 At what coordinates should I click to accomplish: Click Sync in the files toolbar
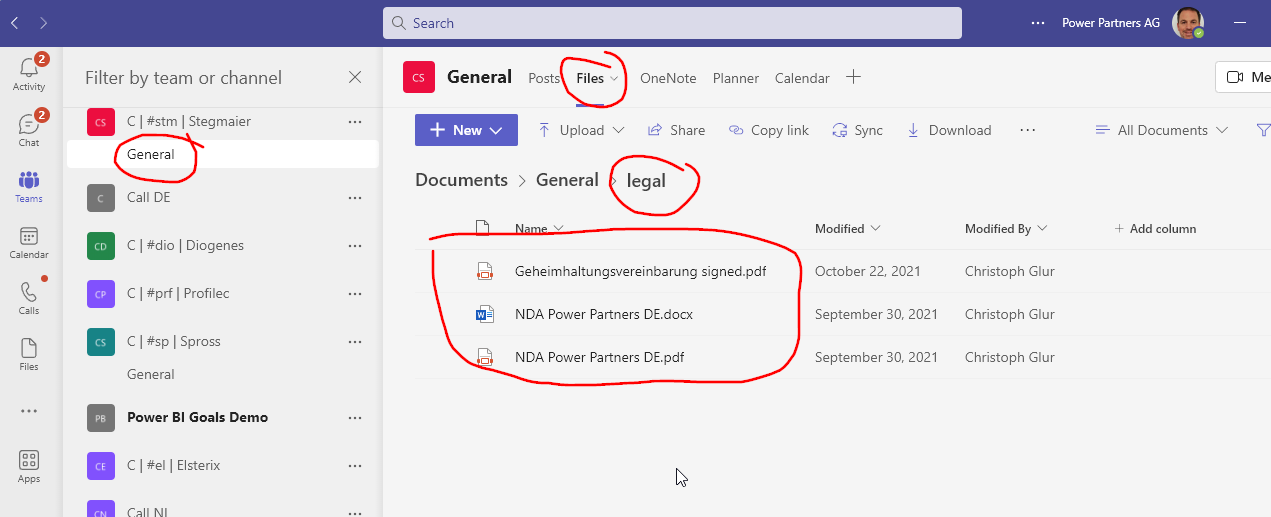(x=857, y=130)
